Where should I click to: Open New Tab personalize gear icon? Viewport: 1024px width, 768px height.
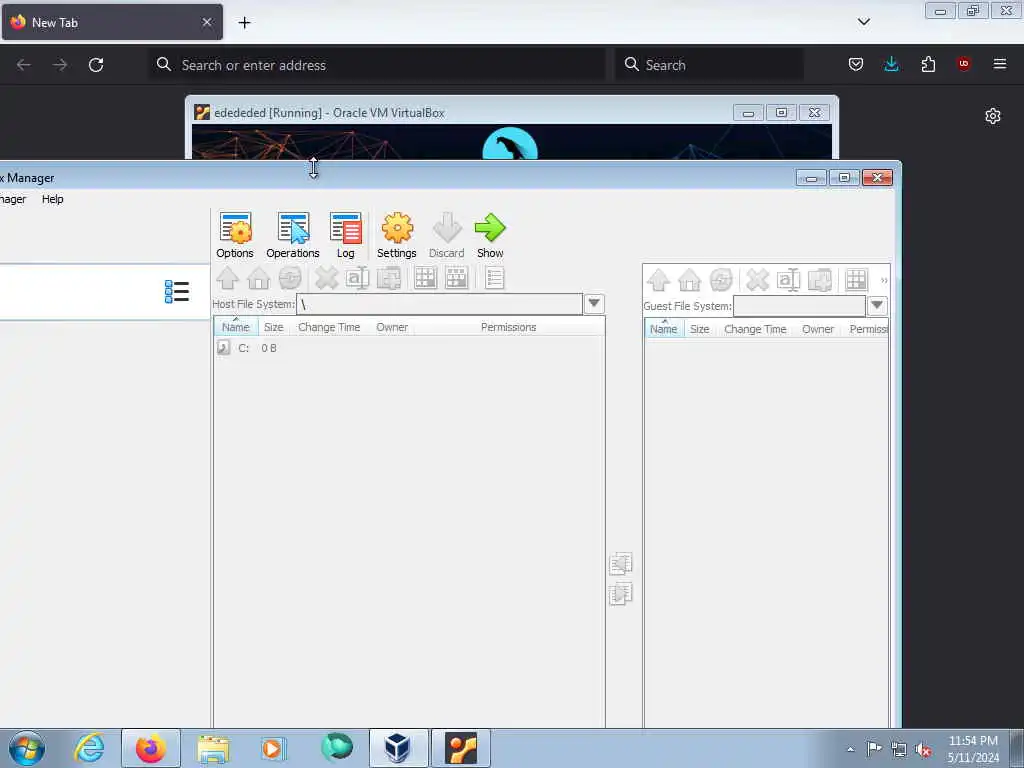(993, 116)
